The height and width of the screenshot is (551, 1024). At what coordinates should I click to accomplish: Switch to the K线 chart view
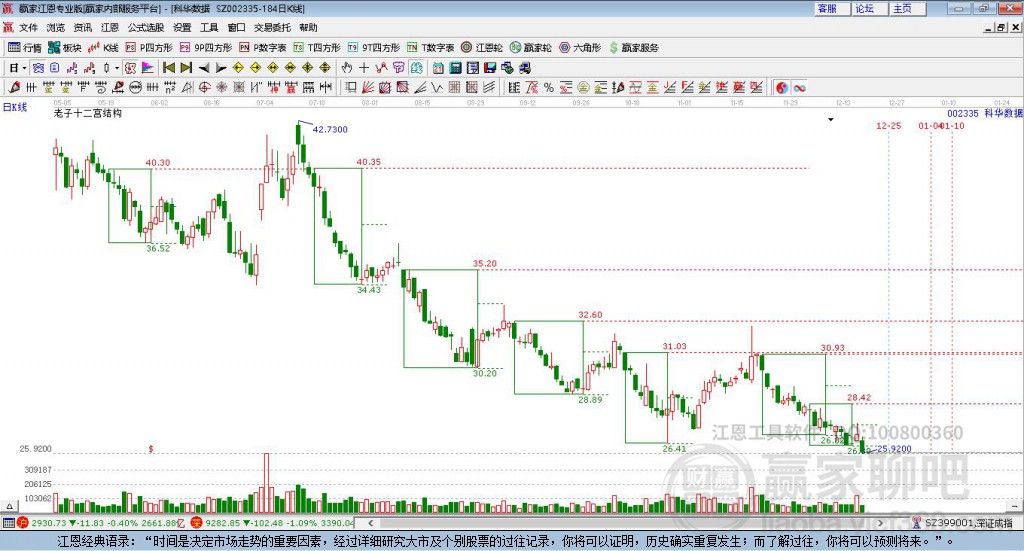pos(103,48)
